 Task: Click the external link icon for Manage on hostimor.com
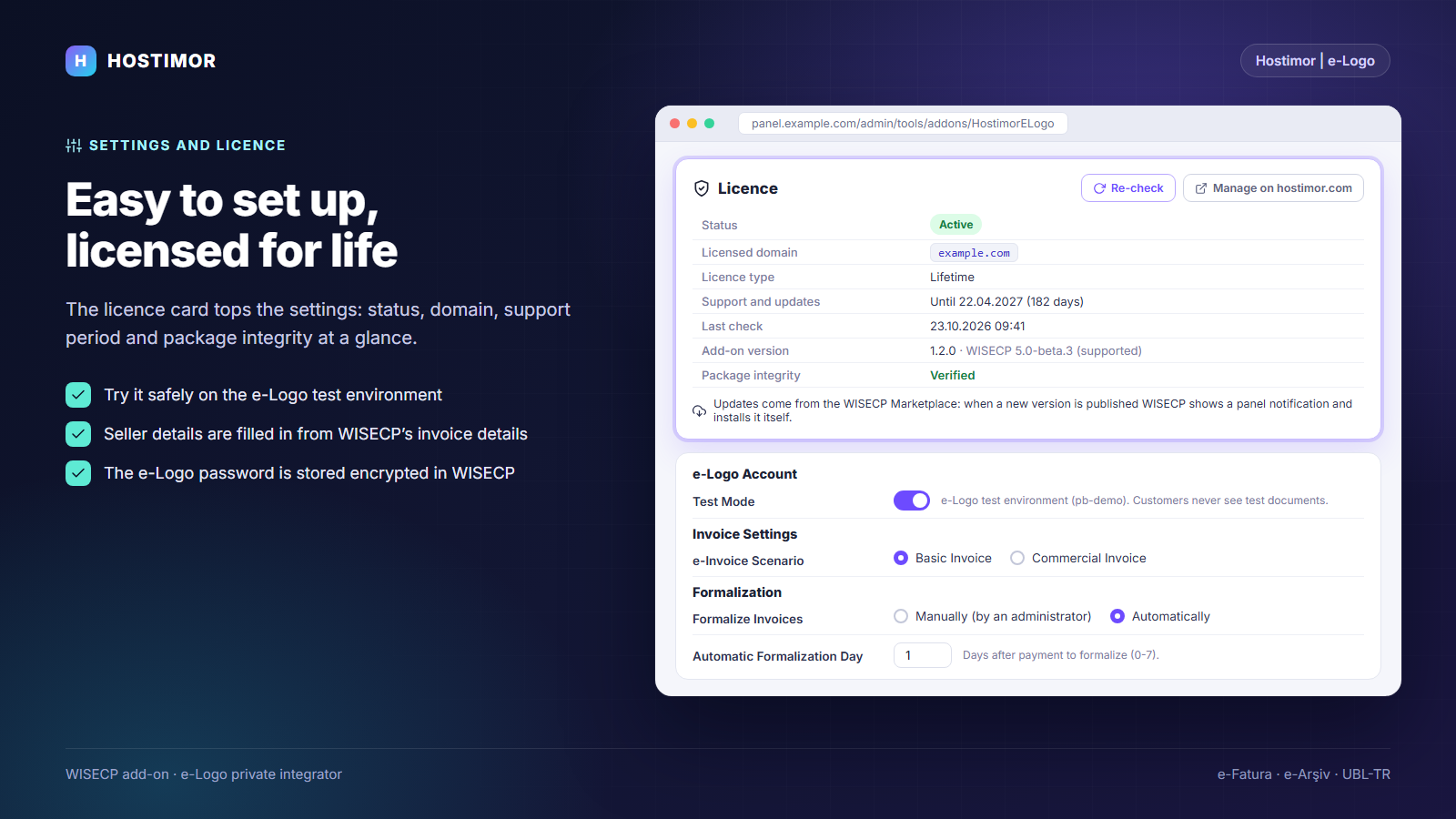pyautogui.click(x=1201, y=188)
